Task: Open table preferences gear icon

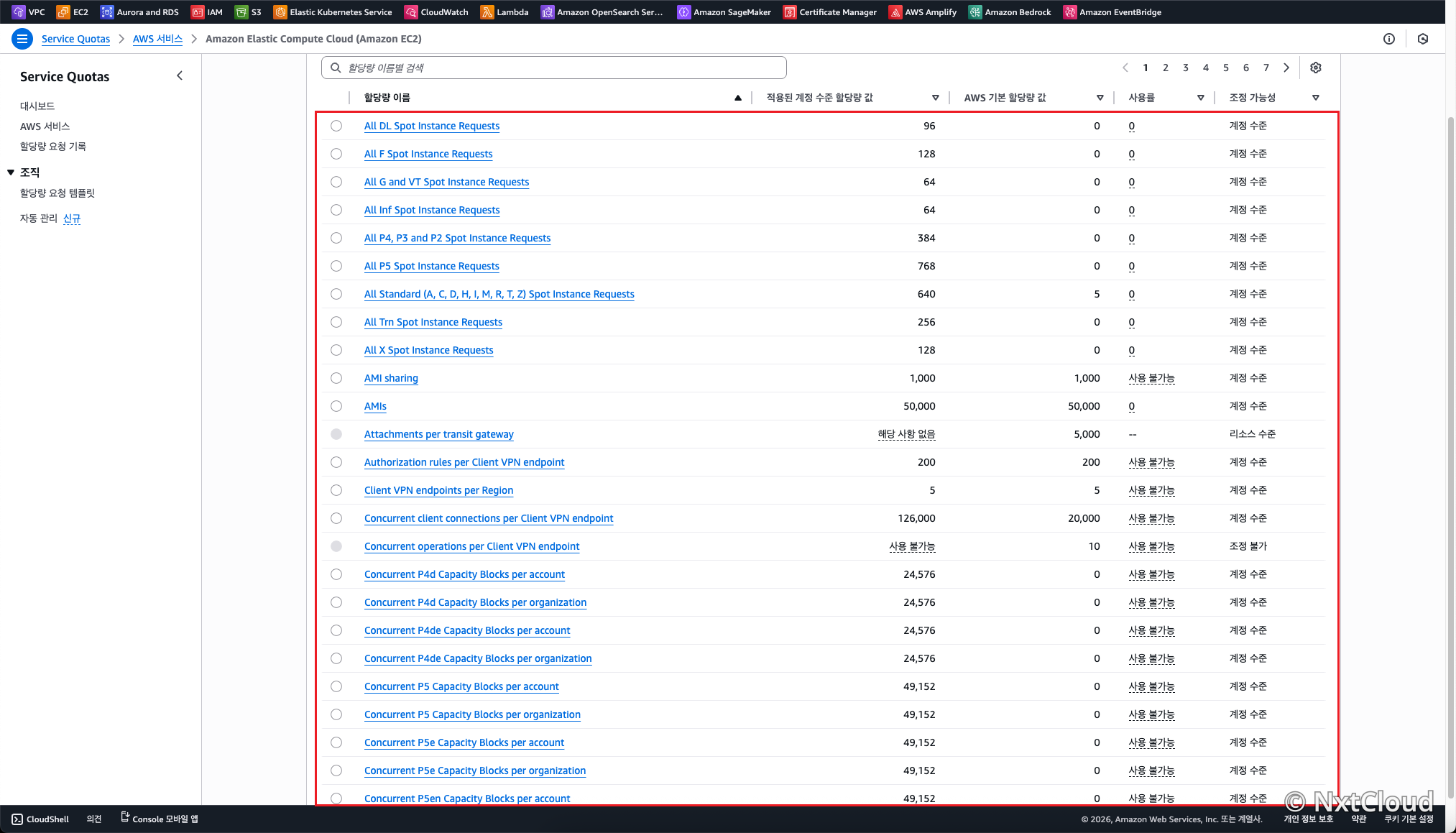Action: pyautogui.click(x=1316, y=68)
